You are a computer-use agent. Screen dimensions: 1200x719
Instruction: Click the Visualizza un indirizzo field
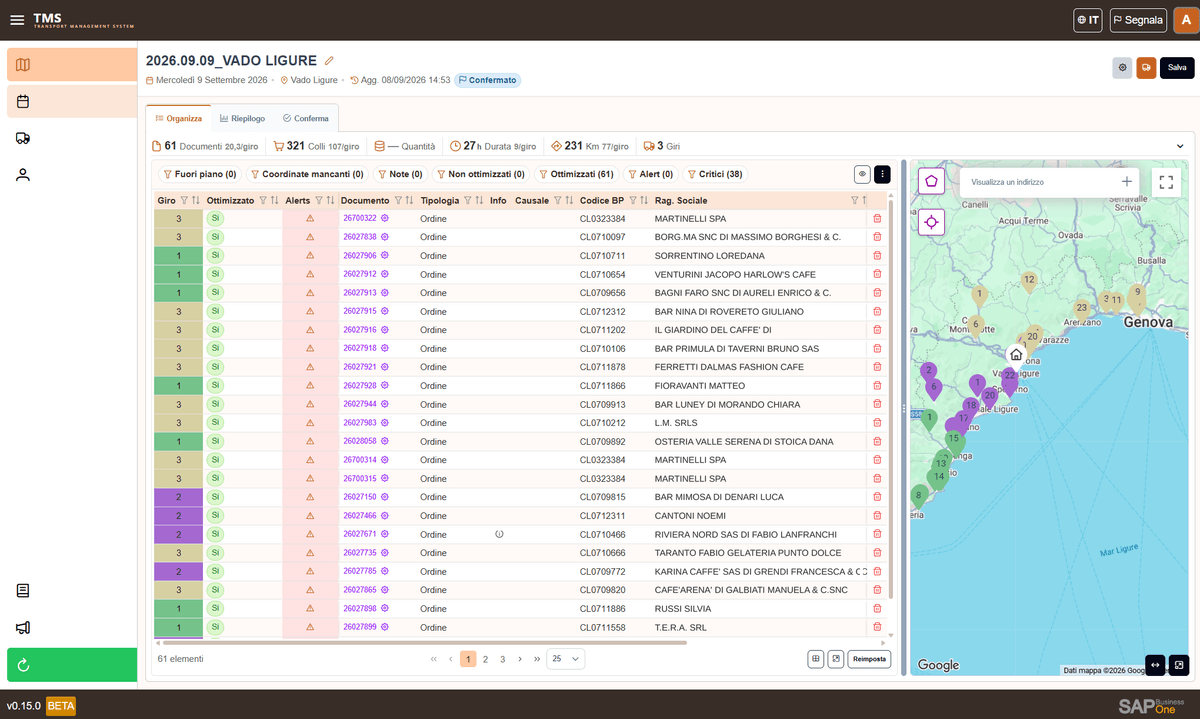pyautogui.click(x=1040, y=182)
